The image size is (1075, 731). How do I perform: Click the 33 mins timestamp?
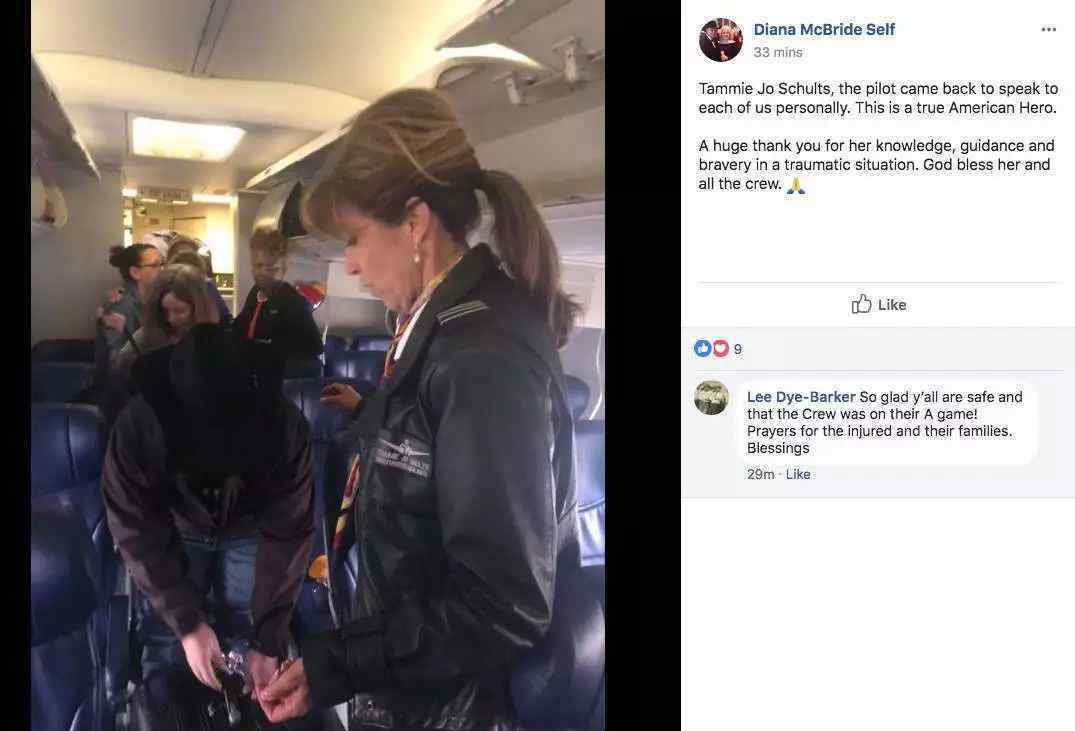(x=777, y=52)
